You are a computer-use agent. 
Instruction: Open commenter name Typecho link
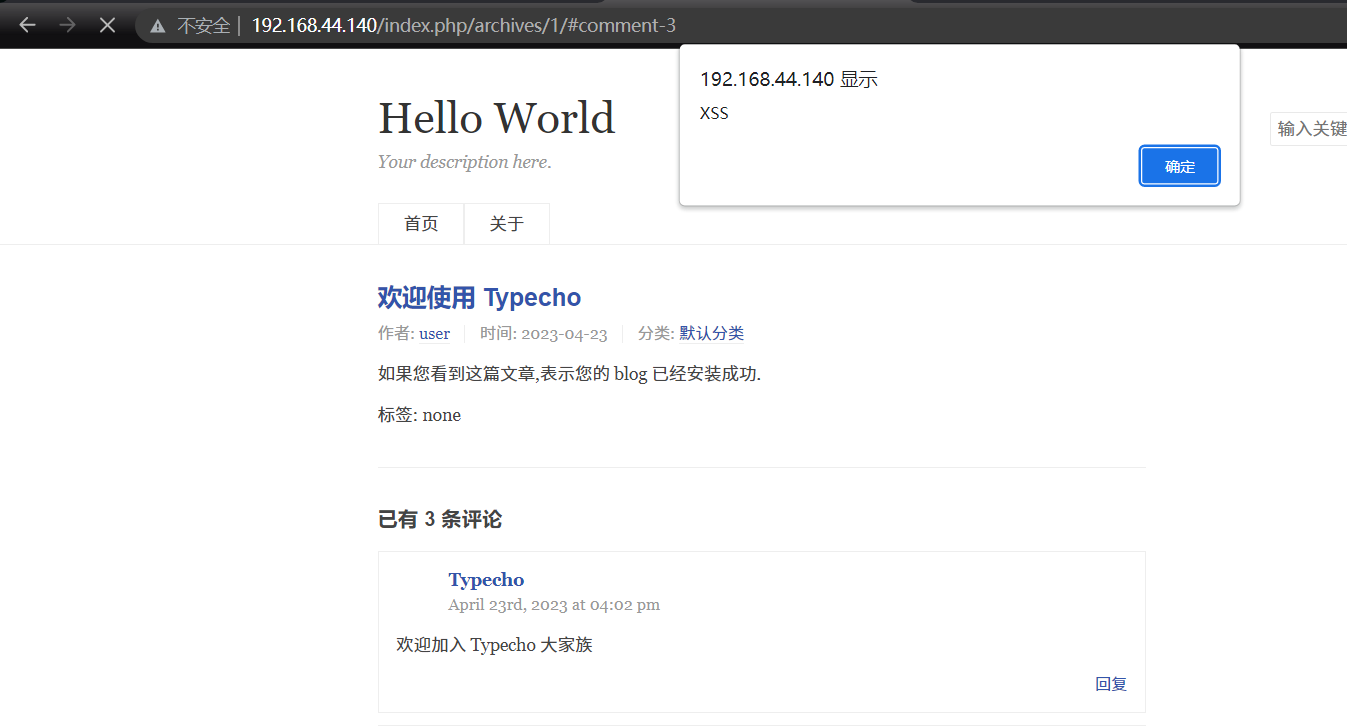tap(486, 580)
